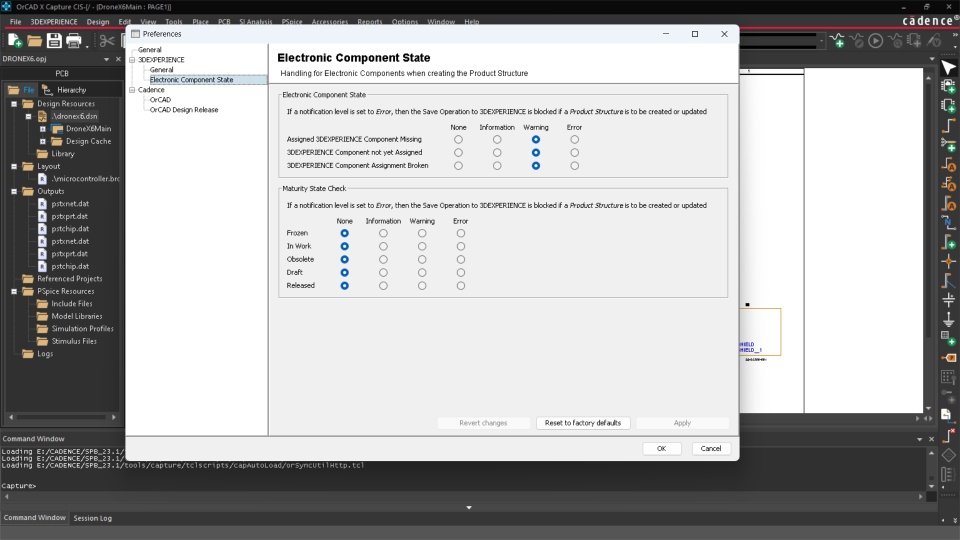
Task: Expand the DroneX6Main schematic folder
Action: point(42,129)
